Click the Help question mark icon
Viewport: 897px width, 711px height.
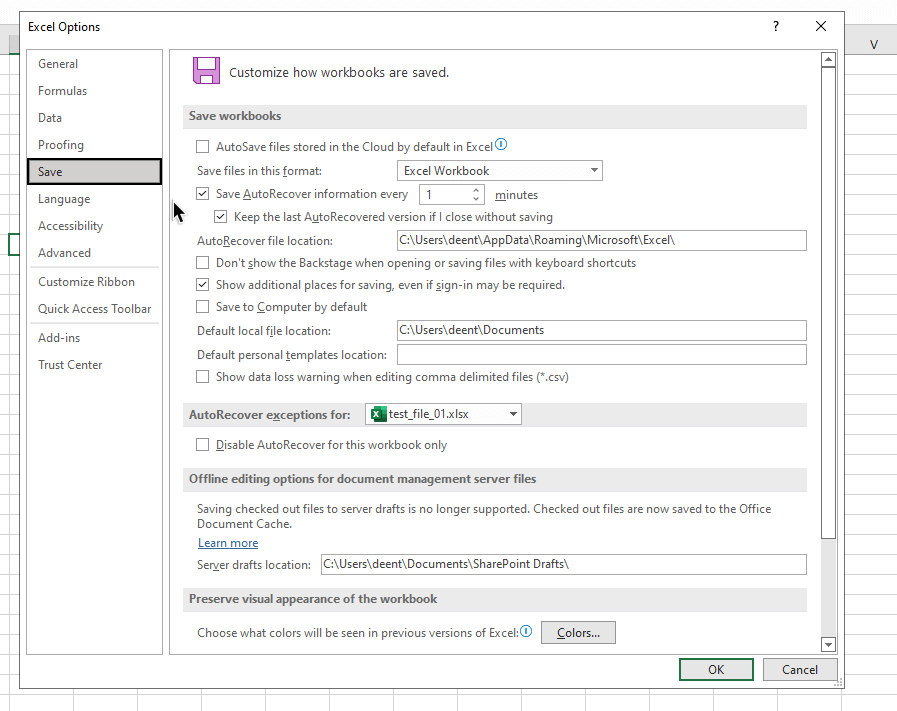click(x=776, y=26)
